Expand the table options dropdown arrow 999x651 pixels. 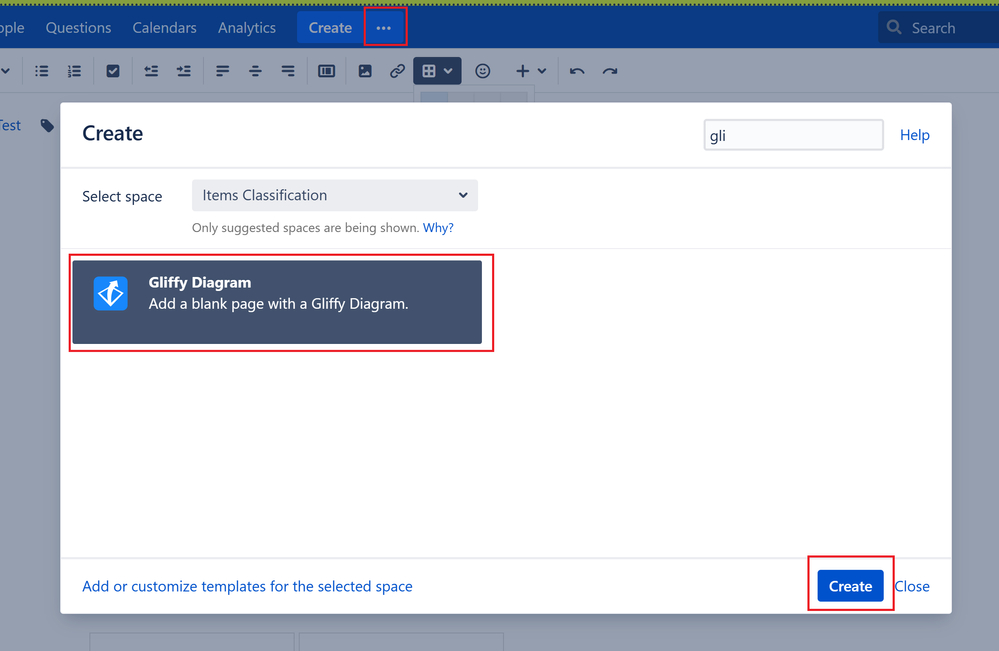[449, 71]
